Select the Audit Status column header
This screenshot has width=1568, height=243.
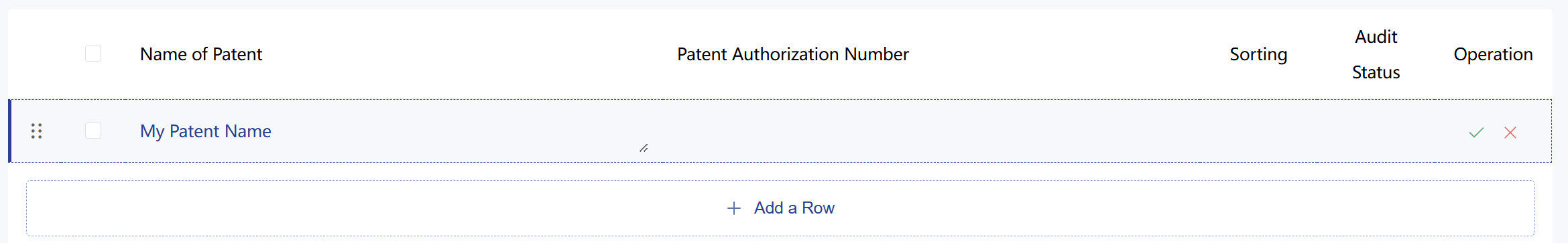click(1376, 54)
